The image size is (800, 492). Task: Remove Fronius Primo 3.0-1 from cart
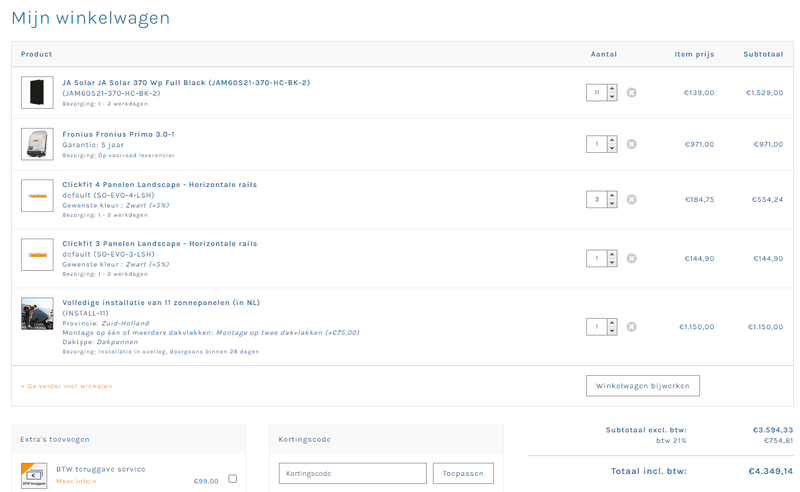point(632,144)
